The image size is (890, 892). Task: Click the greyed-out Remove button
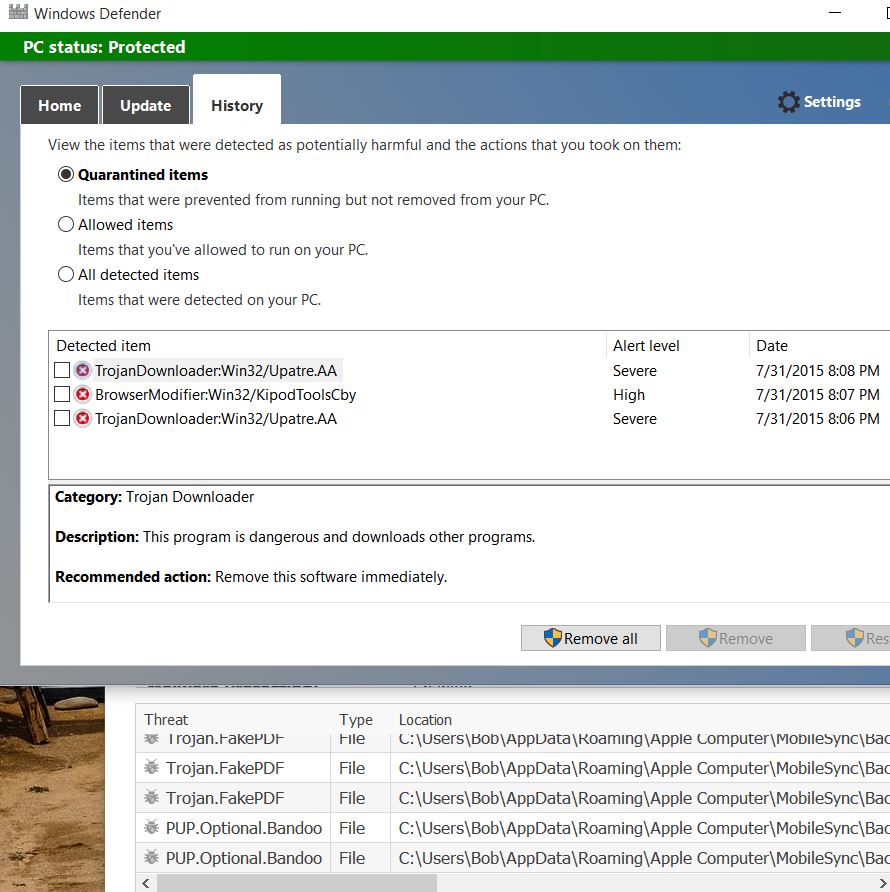(x=736, y=638)
